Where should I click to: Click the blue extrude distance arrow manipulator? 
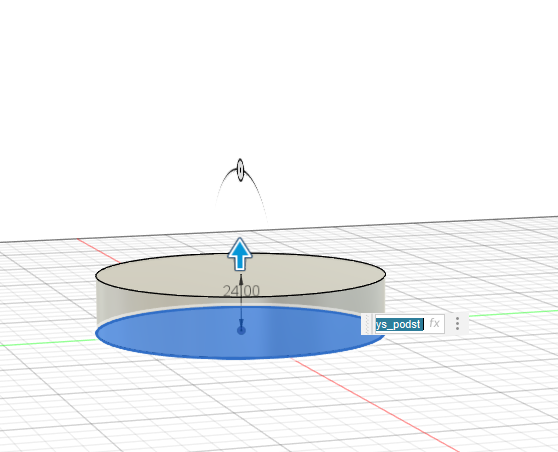(x=240, y=254)
